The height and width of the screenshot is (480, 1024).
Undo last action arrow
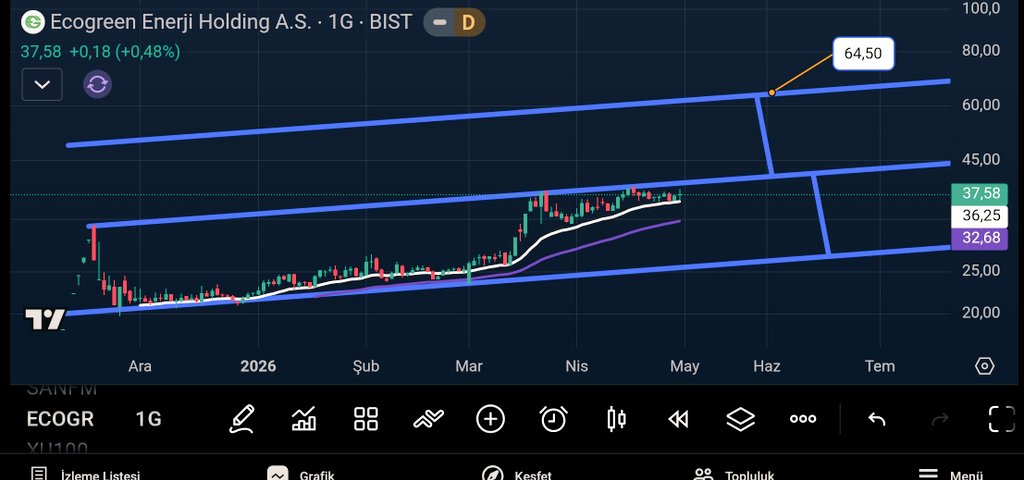click(877, 419)
